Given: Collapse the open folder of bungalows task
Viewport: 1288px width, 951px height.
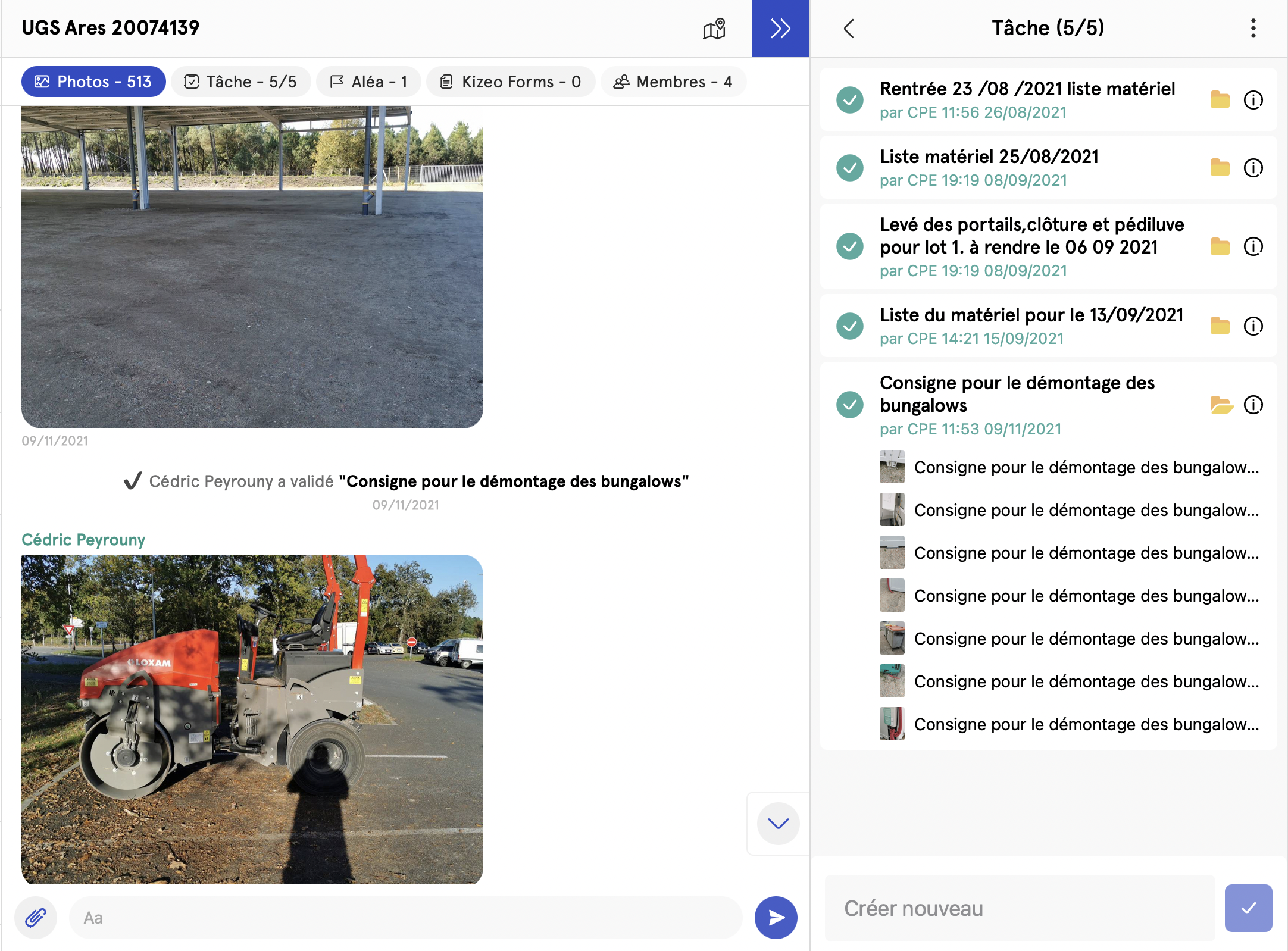Looking at the screenshot, I should click(x=1221, y=405).
